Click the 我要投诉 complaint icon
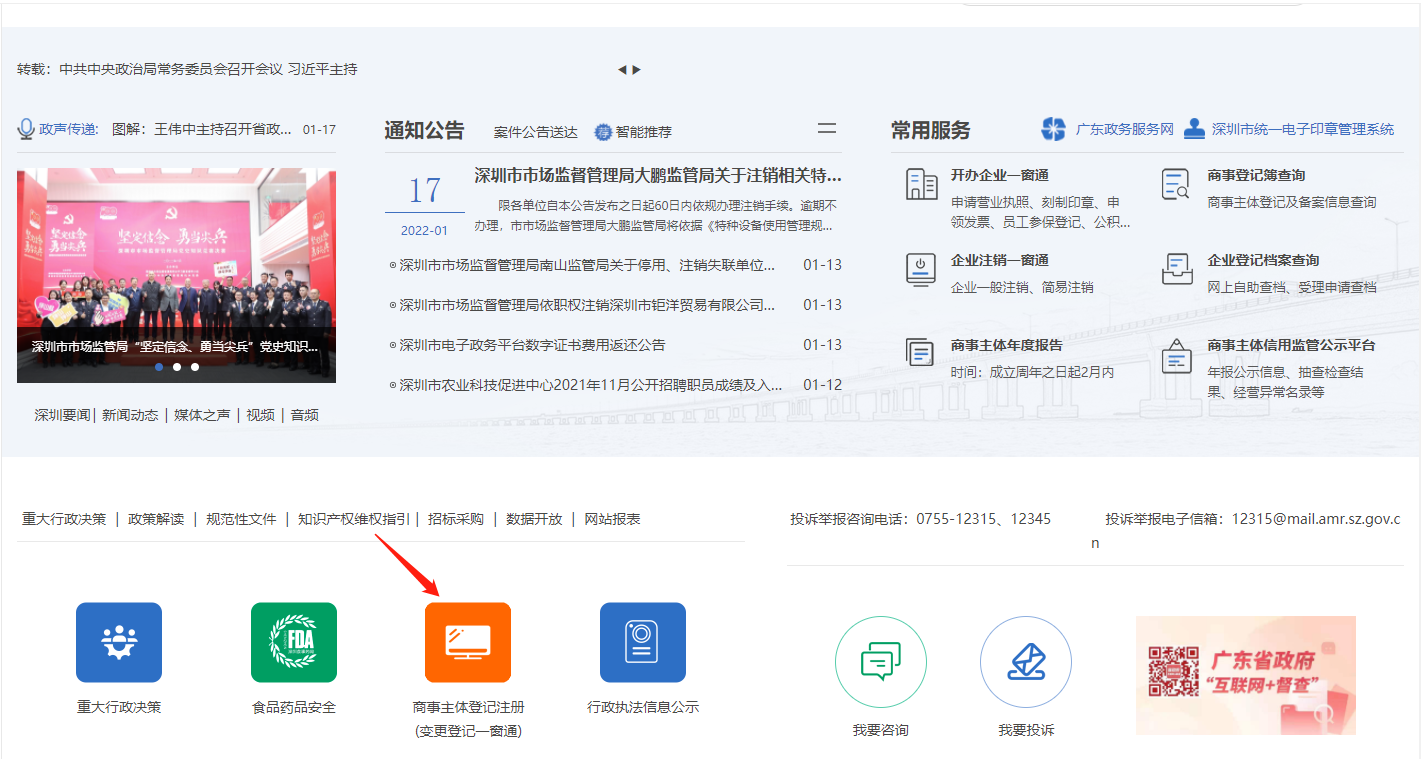Screen dimensions: 1421x759 [x=1026, y=661]
